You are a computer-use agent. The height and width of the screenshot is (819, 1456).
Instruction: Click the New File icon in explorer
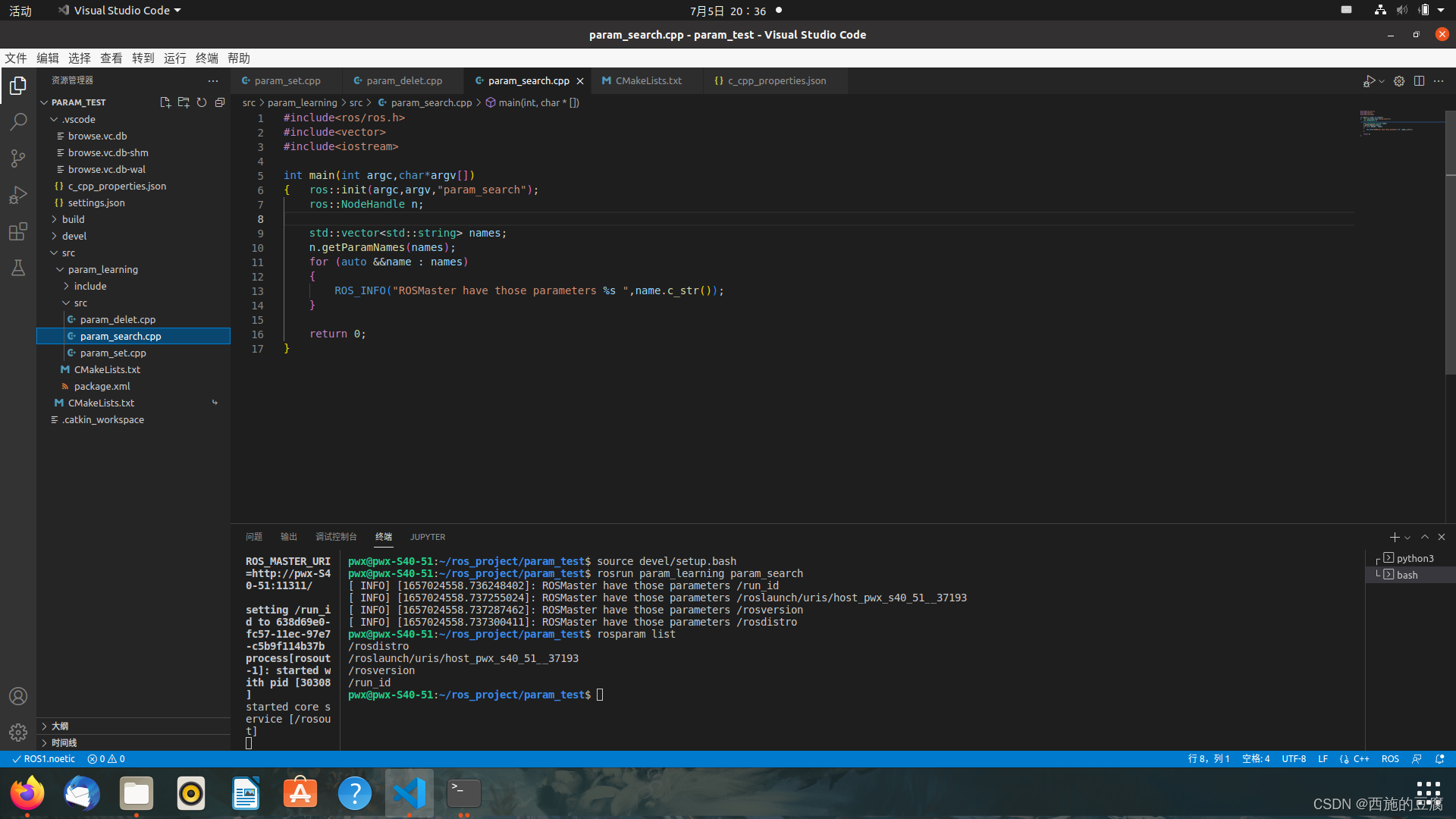(x=165, y=102)
